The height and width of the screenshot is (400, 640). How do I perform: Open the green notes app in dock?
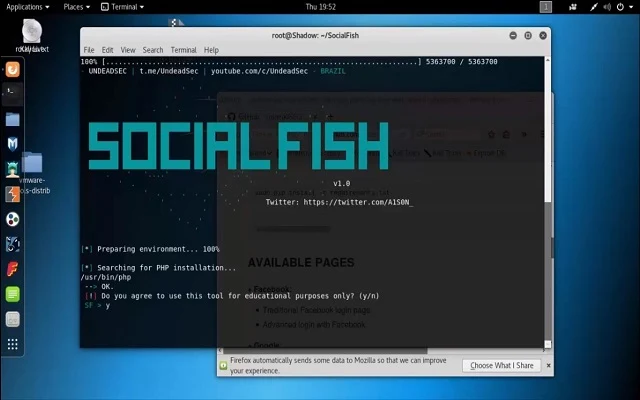(x=12, y=294)
